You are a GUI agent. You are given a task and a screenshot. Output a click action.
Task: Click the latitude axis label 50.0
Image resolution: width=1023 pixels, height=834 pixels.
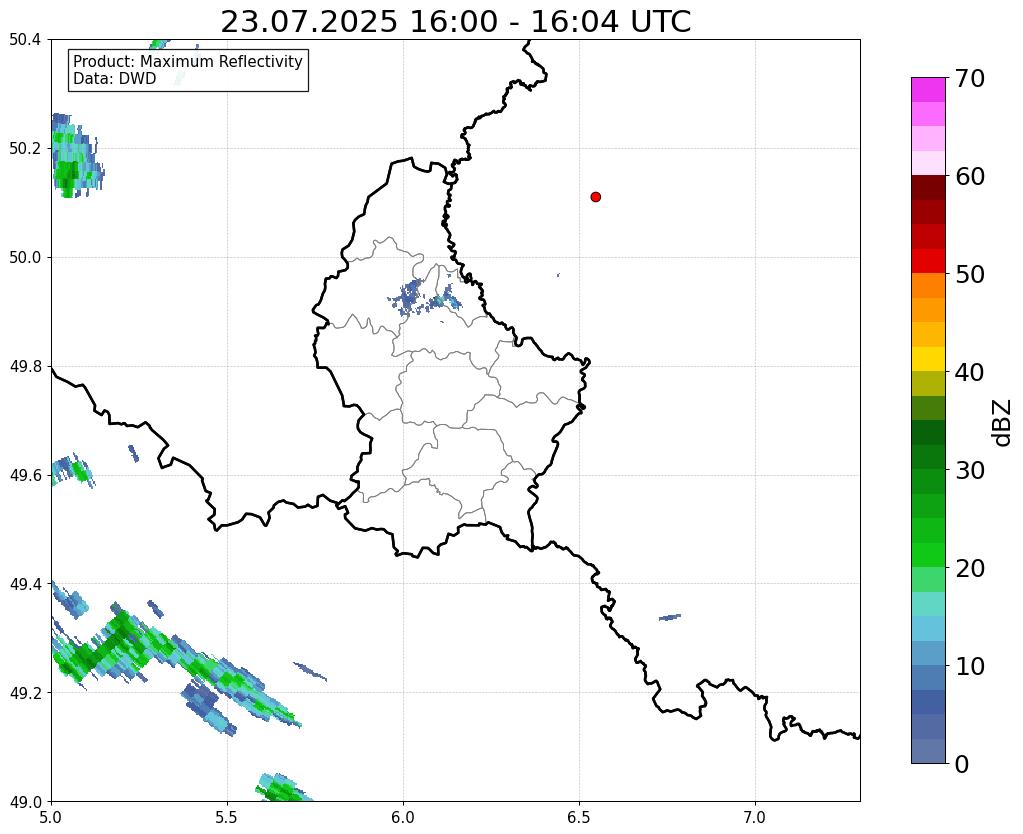point(25,258)
